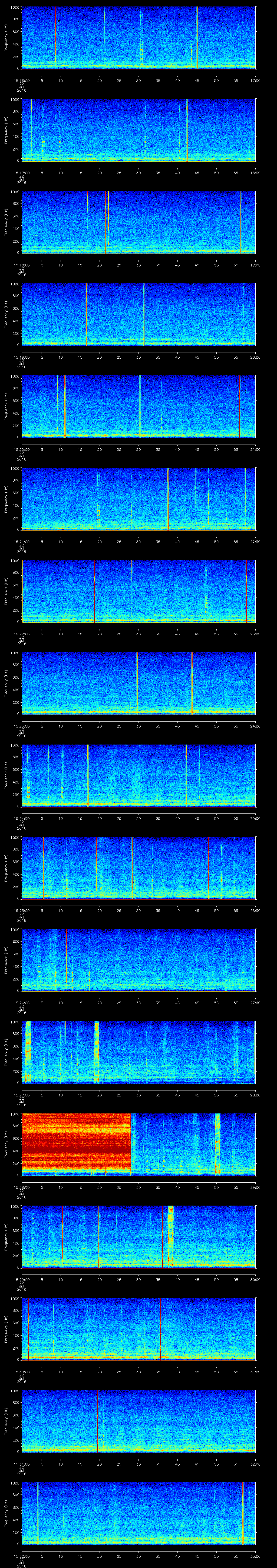Open the spectrogram panel starting at 15:30:00
The image size is (277, 1568).
(139, 1329)
